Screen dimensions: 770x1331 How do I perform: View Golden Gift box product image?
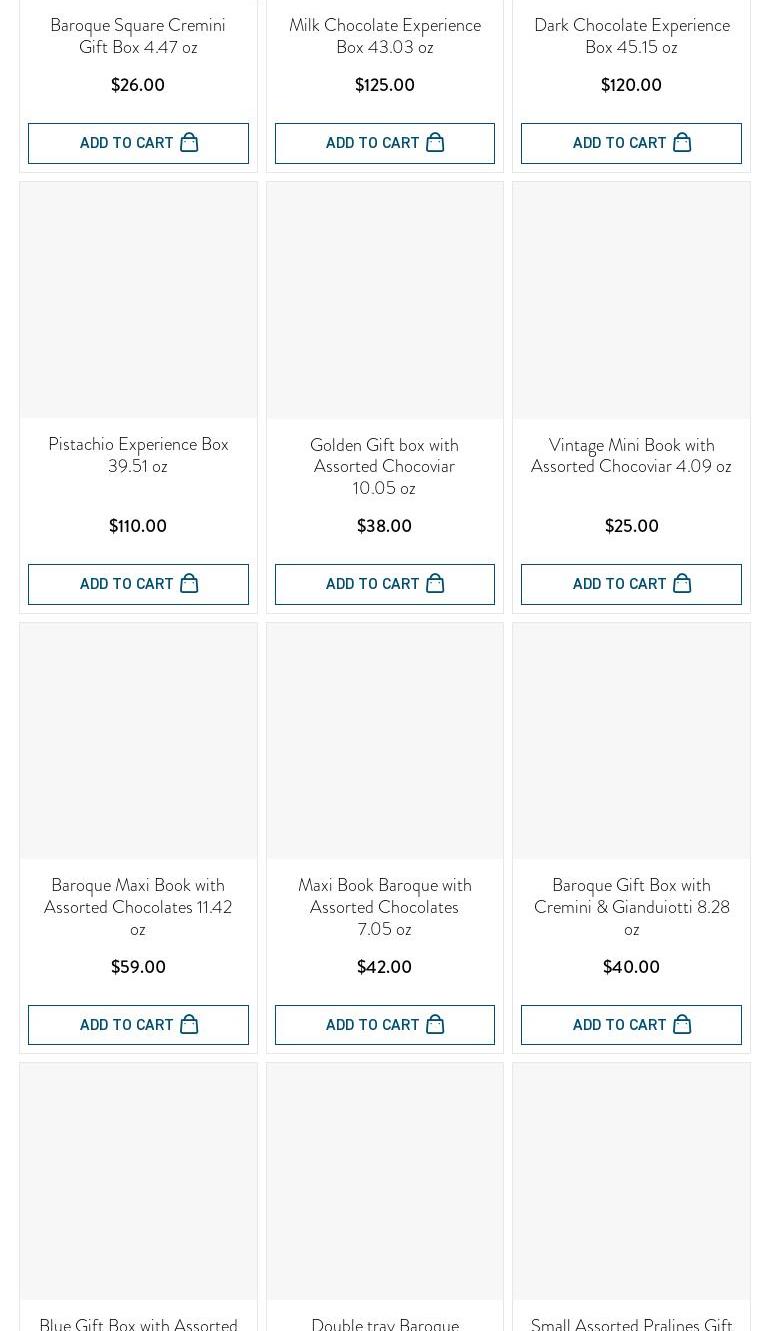pos(385,300)
